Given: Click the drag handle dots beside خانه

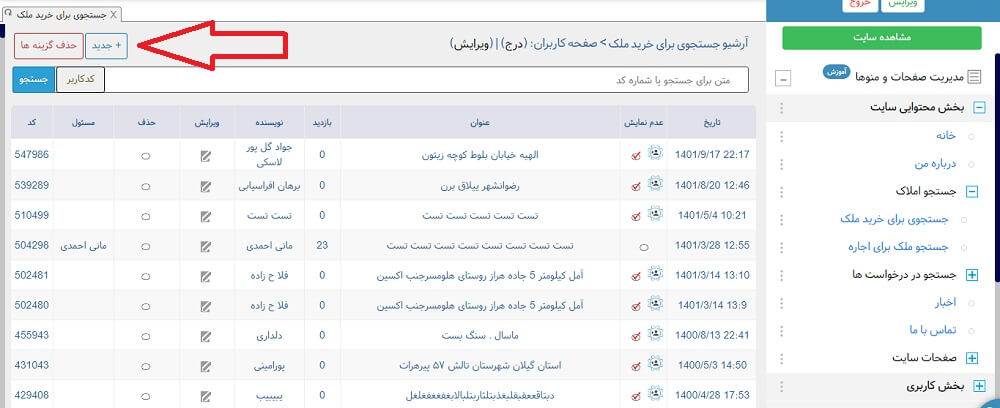Looking at the screenshot, I should pos(781,136).
